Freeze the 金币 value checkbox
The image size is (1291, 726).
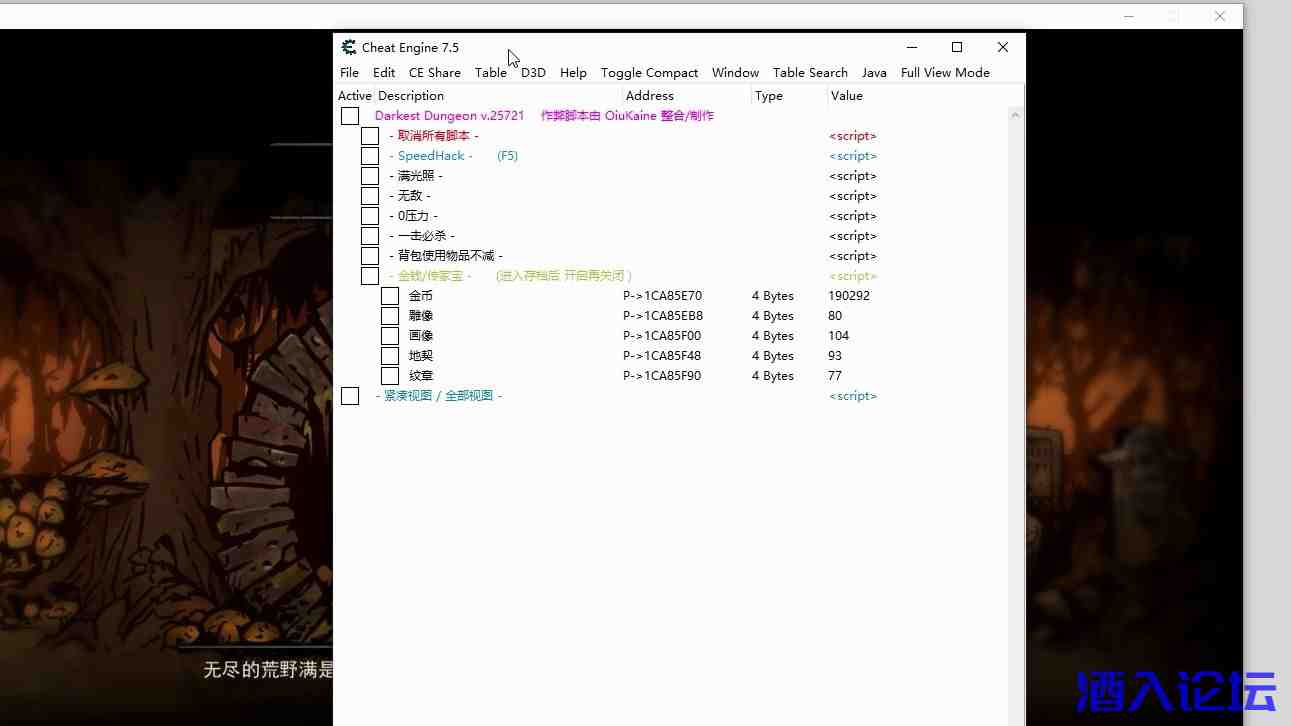pos(390,296)
